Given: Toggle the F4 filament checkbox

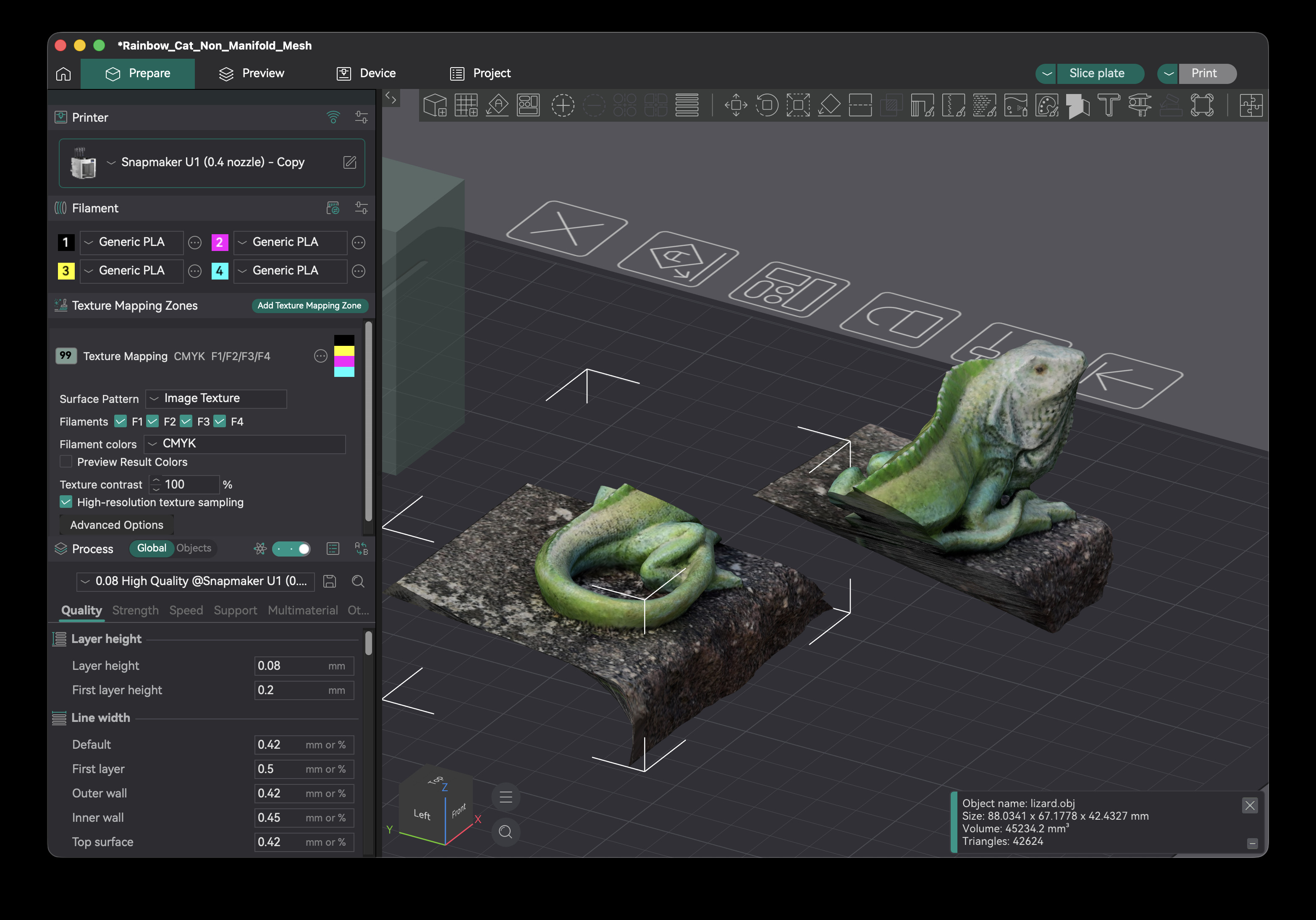Looking at the screenshot, I should click(x=220, y=422).
